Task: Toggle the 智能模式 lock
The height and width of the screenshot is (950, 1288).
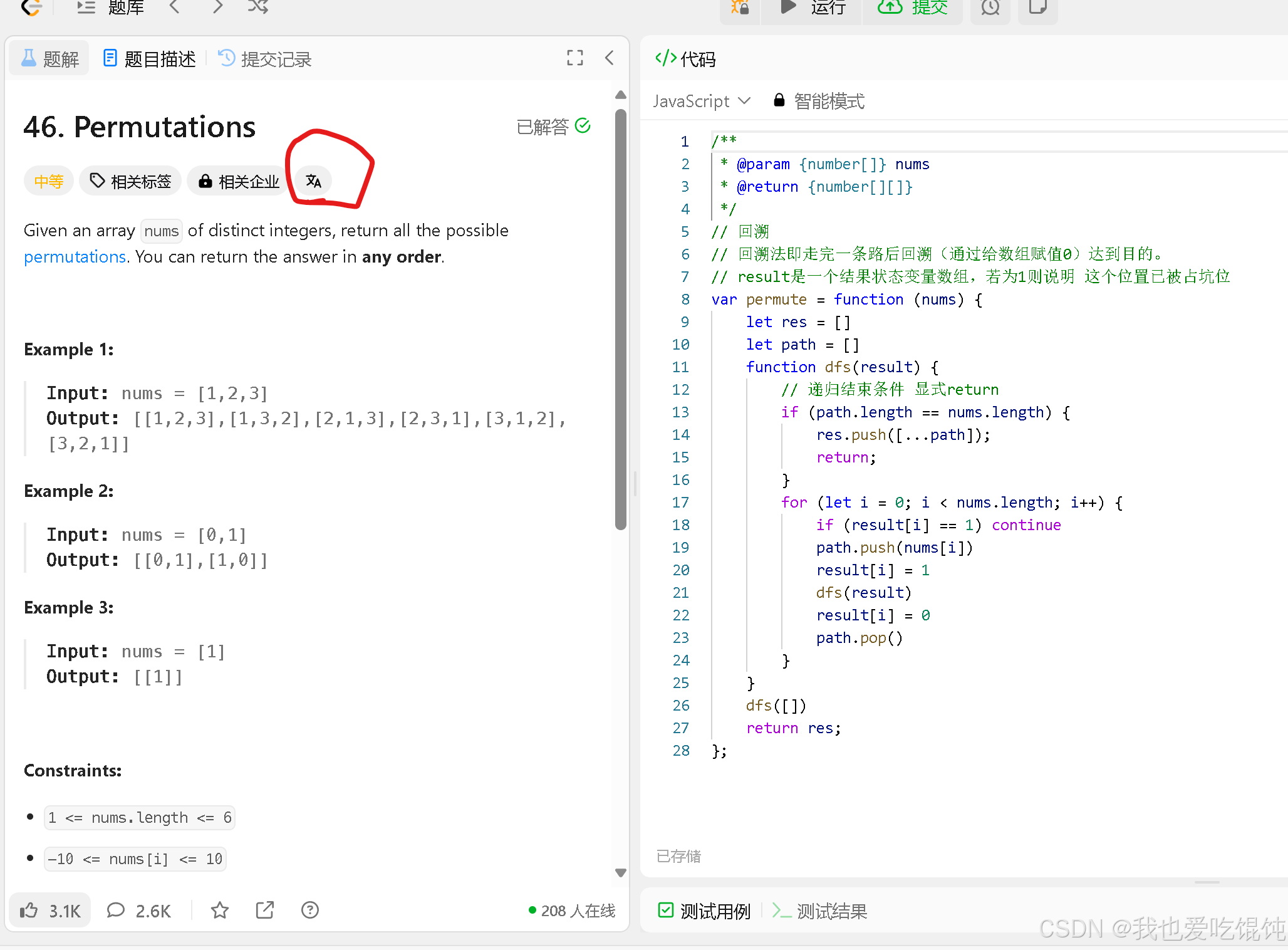Action: pos(779,100)
